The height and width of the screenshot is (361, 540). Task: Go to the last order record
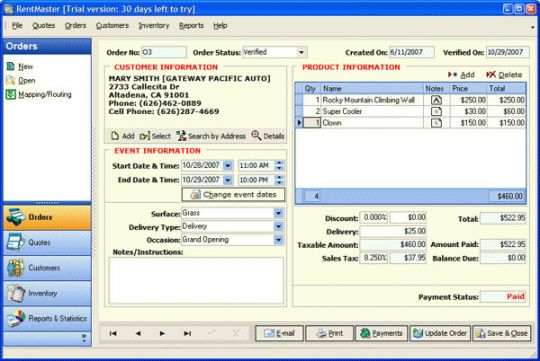[x=187, y=333]
